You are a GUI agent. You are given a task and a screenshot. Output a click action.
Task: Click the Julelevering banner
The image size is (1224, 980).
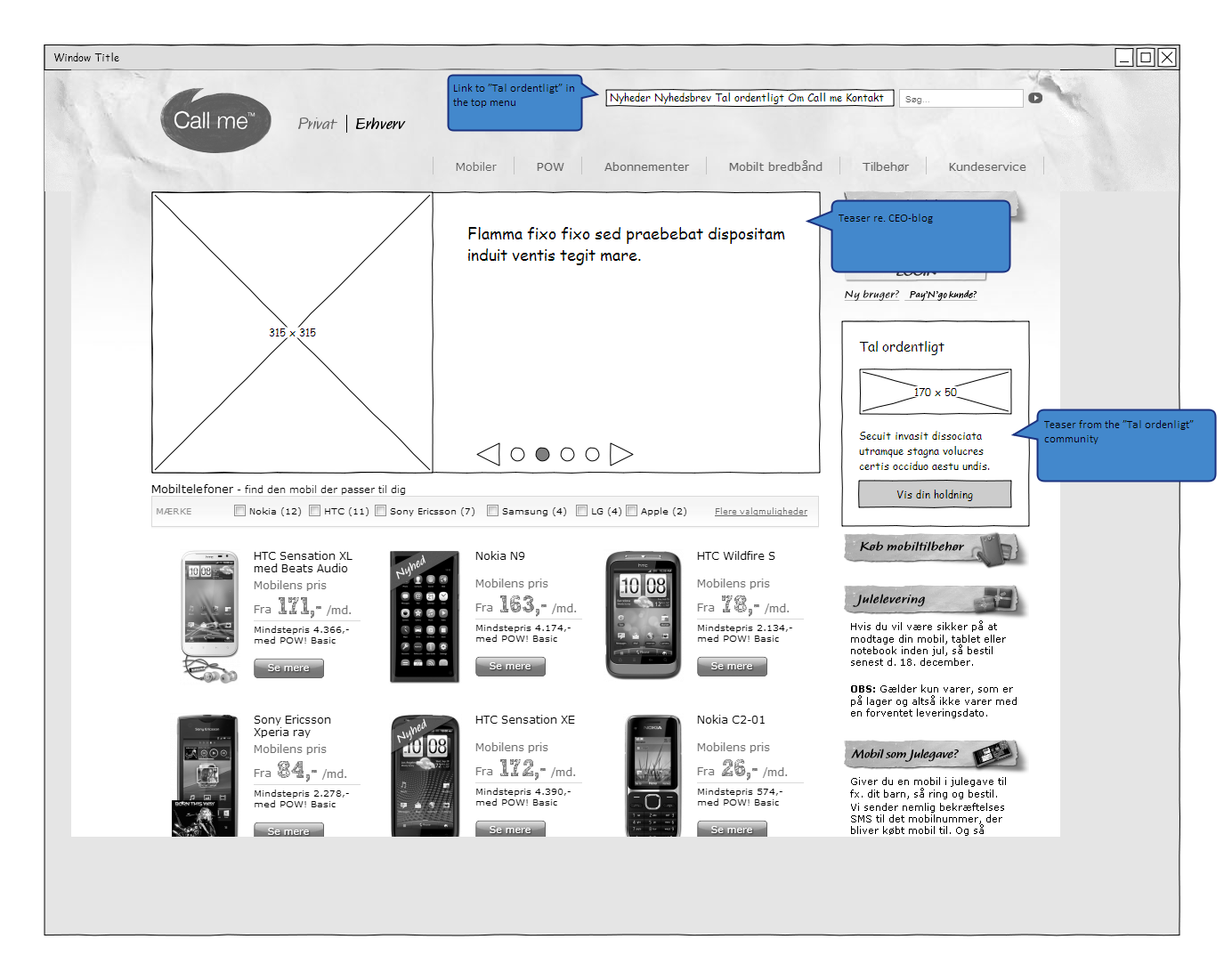935,600
